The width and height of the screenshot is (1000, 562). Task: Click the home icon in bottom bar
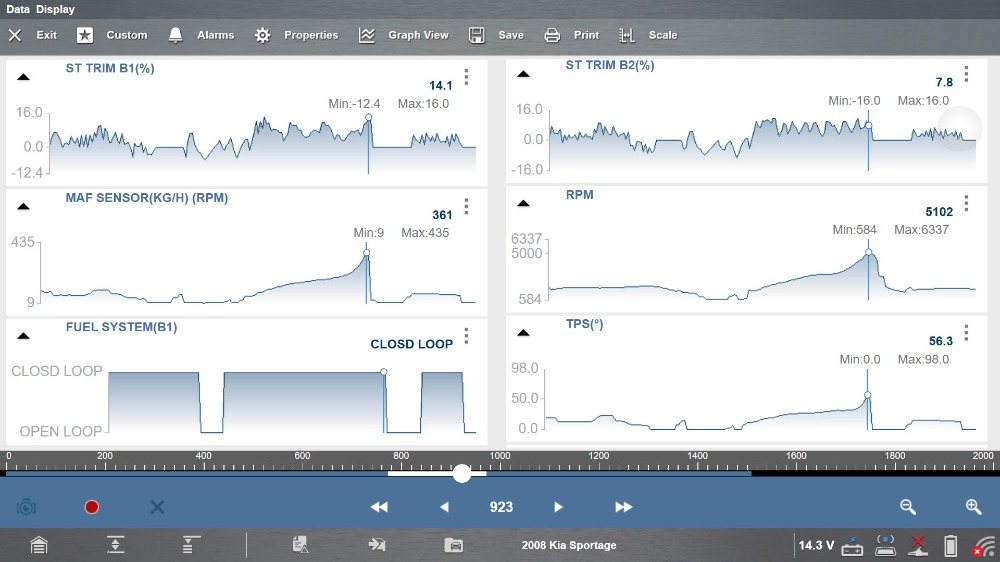[38, 545]
